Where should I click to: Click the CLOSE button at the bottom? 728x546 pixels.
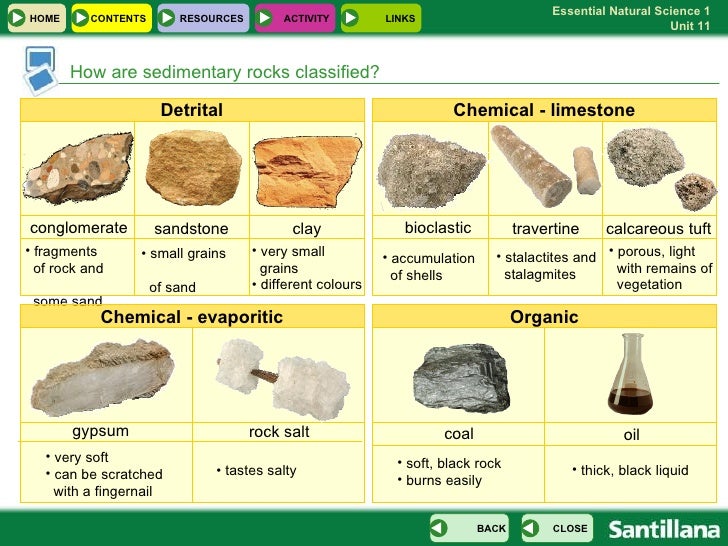click(x=557, y=528)
